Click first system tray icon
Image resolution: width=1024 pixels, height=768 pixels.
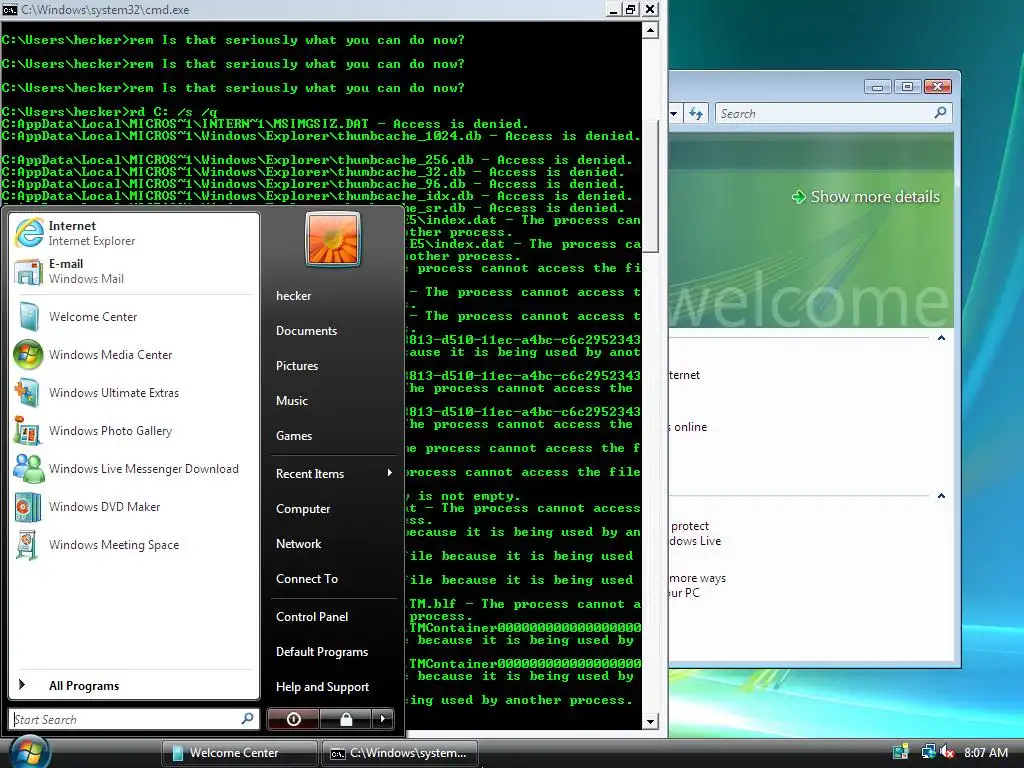point(901,752)
